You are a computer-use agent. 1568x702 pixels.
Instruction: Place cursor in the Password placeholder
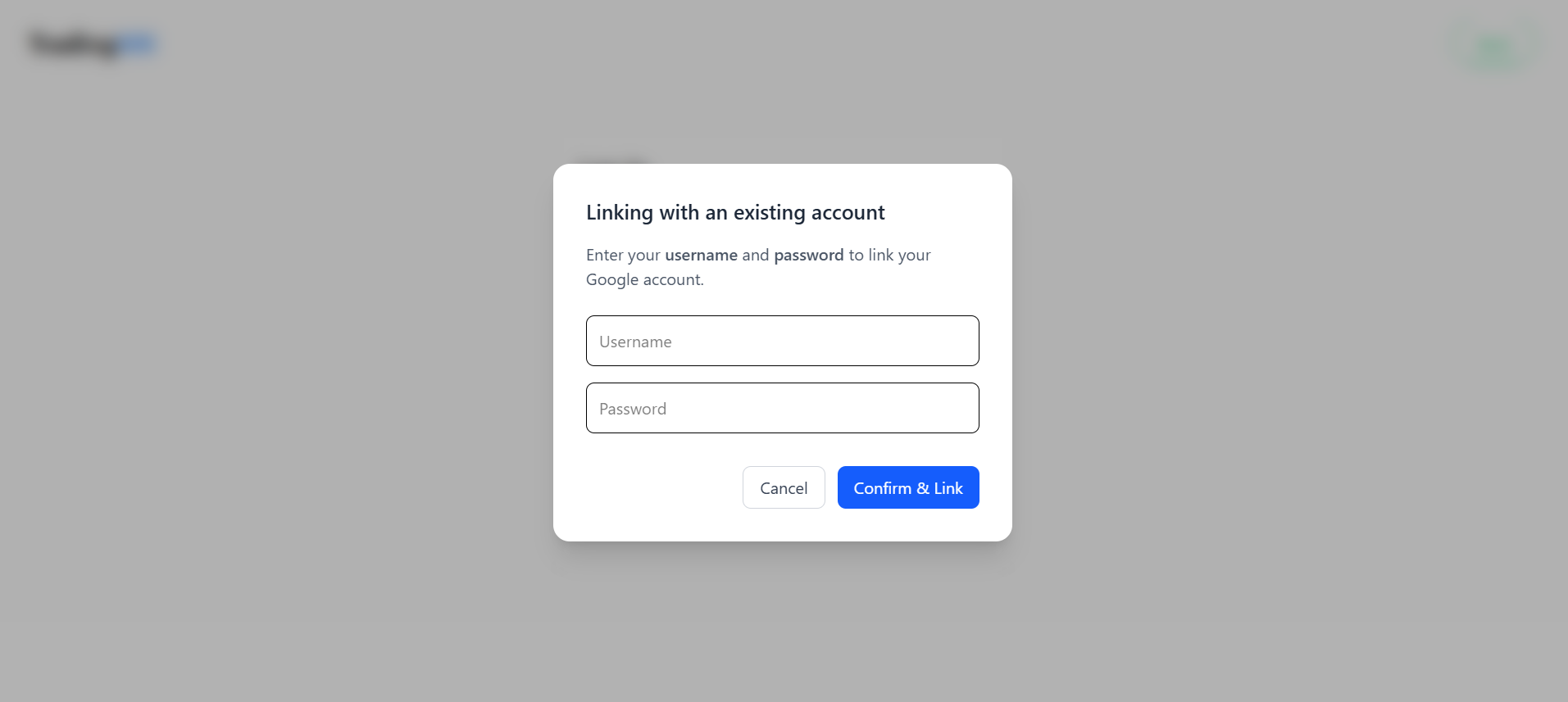click(x=633, y=409)
